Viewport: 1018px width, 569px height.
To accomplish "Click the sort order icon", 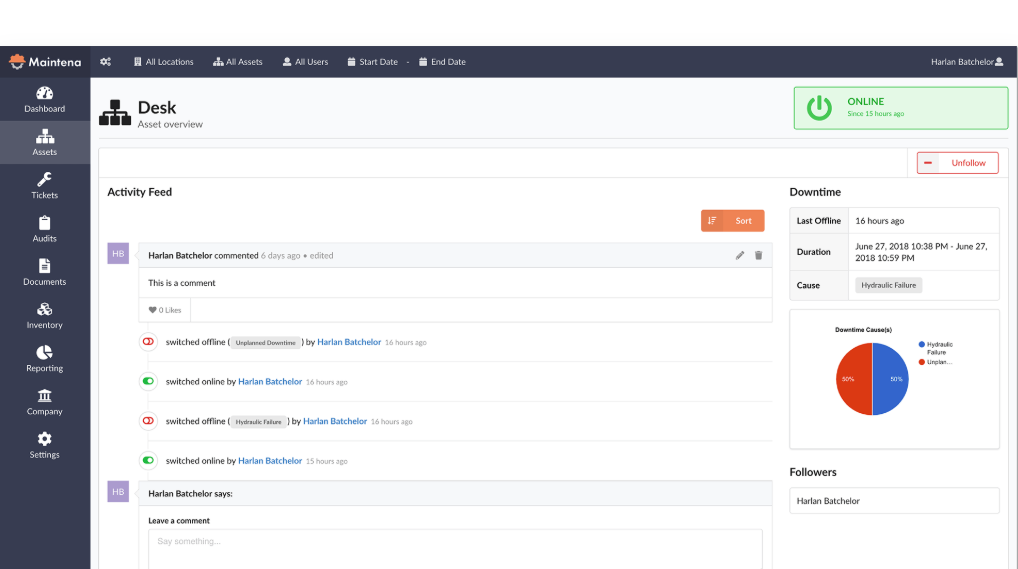I will click(x=712, y=221).
